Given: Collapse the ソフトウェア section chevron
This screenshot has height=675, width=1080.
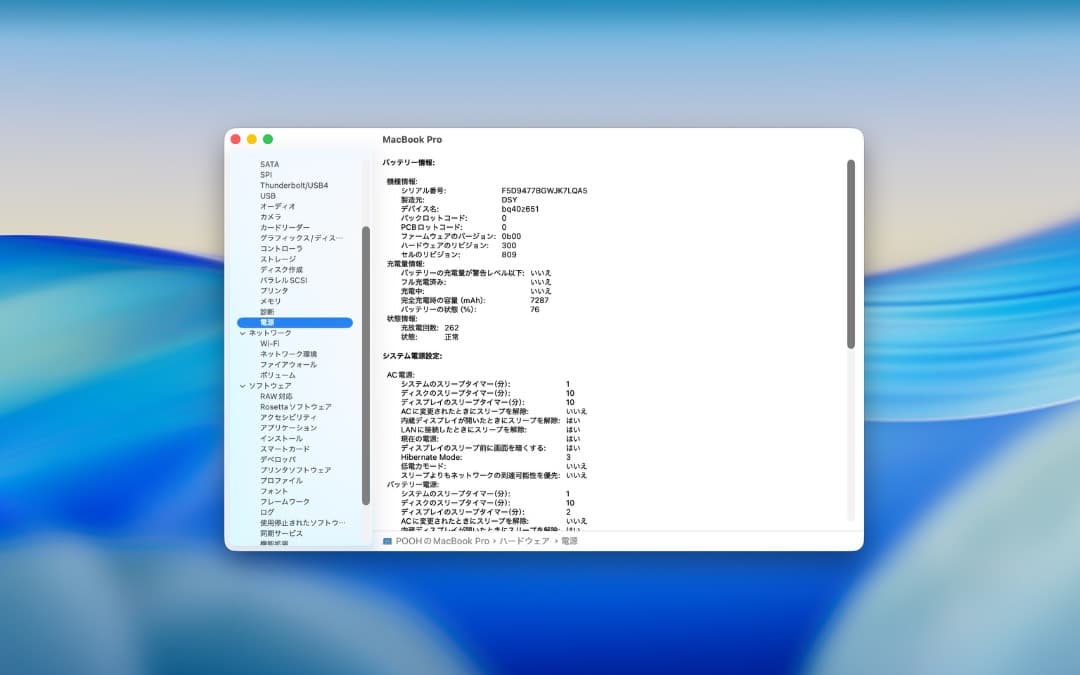Looking at the screenshot, I should [242, 386].
